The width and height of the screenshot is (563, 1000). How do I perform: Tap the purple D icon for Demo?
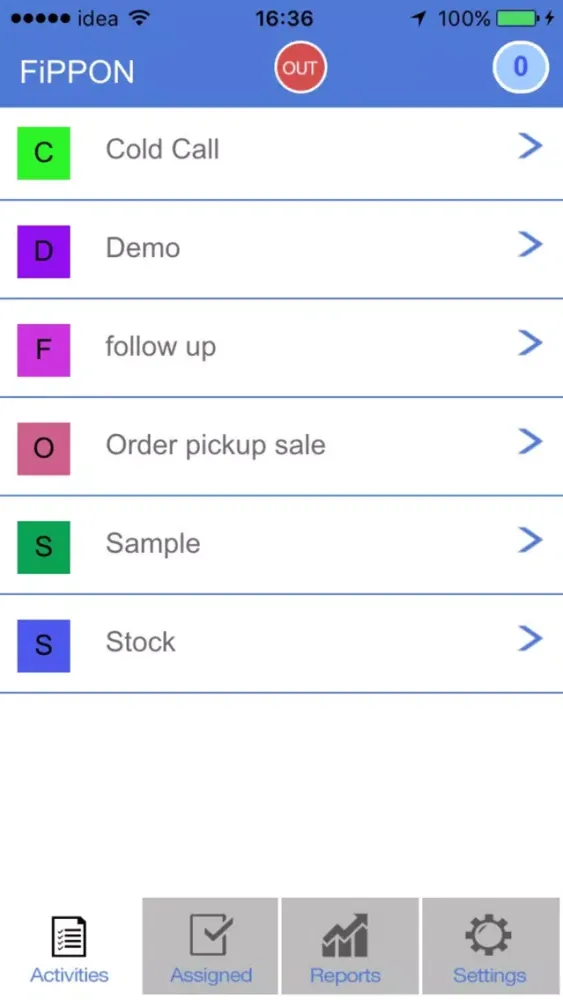coord(43,251)
